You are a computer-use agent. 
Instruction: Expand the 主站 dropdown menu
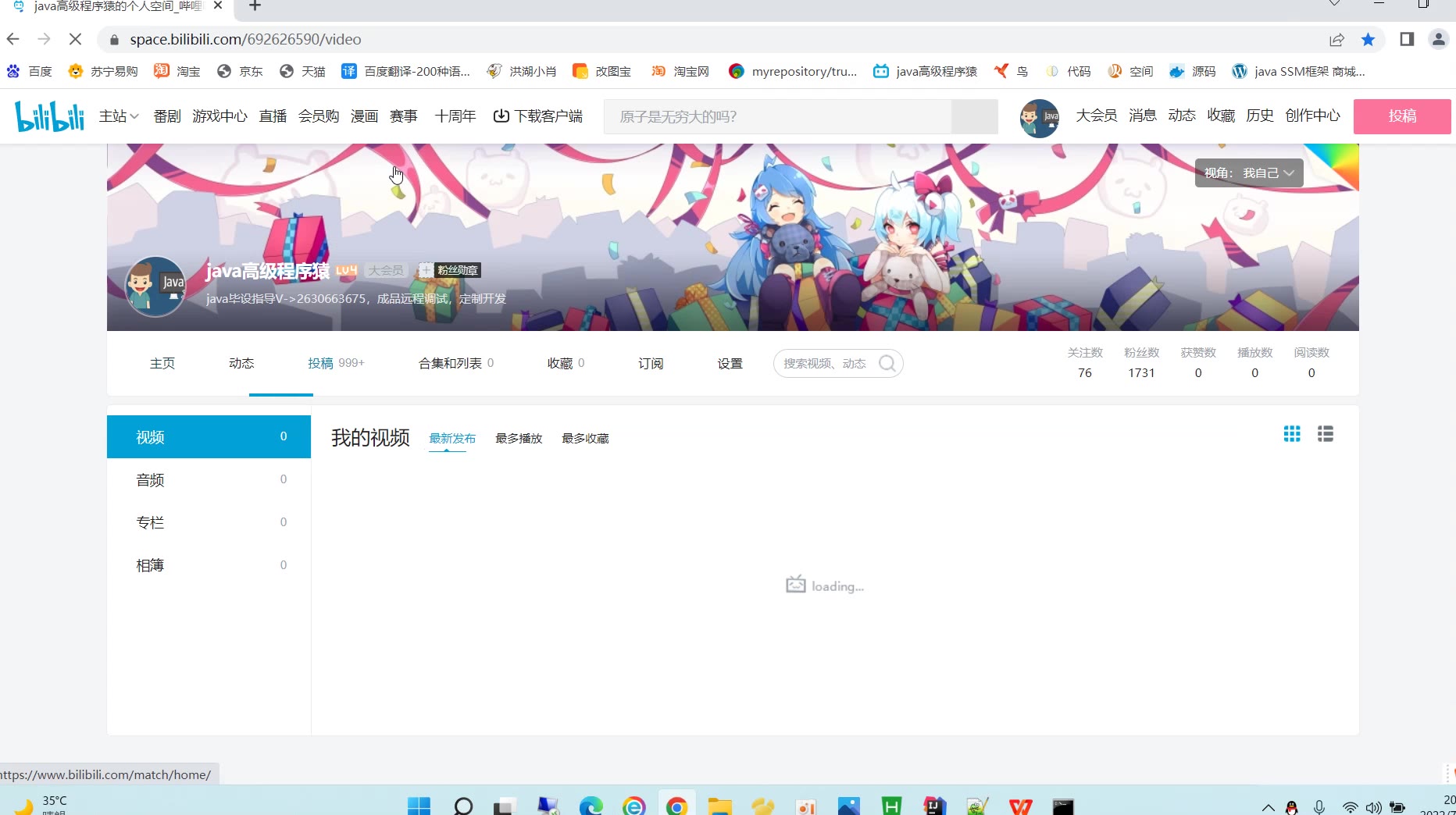pos(119,116)
